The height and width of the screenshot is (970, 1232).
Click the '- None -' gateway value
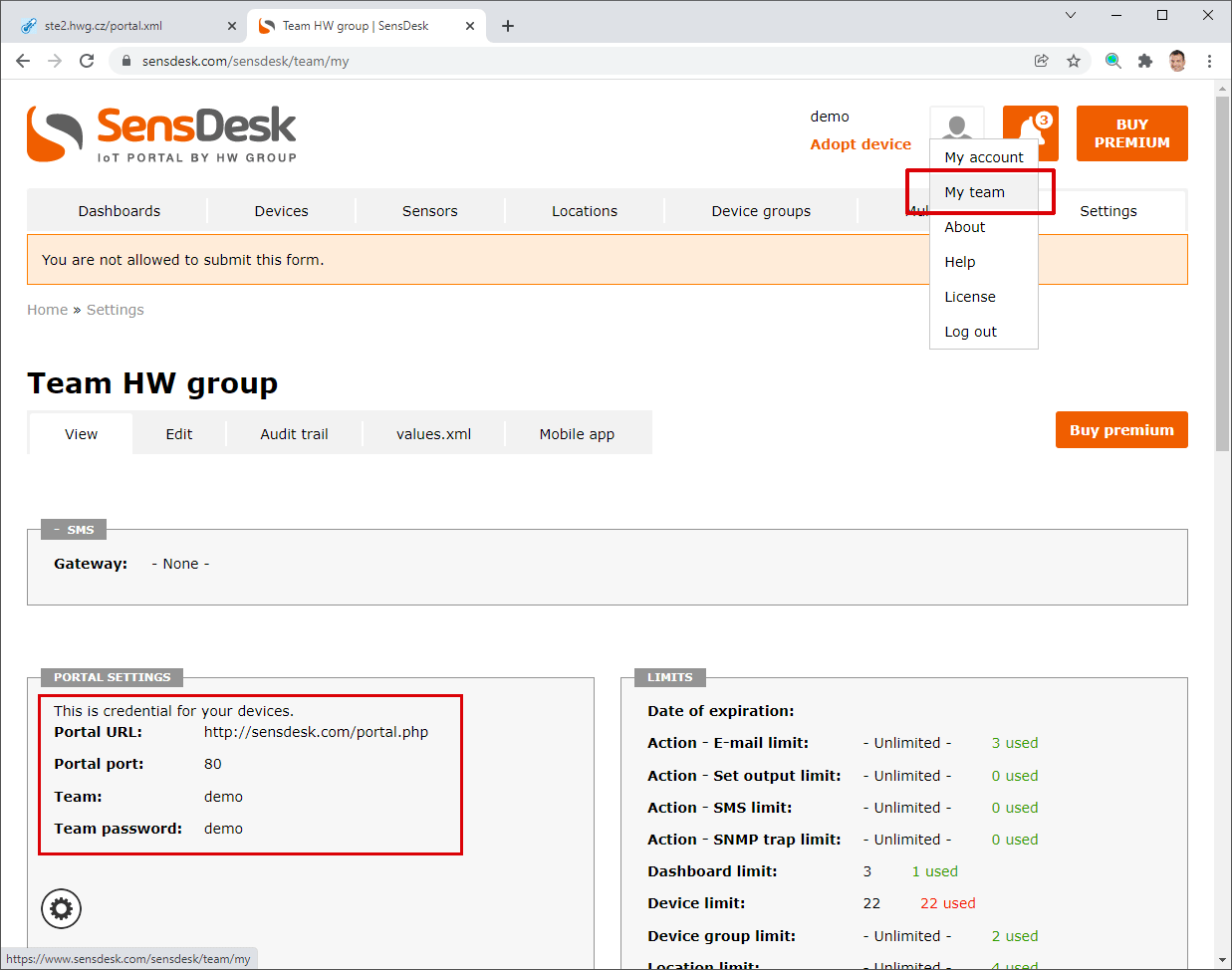click(x=180, y=564)
